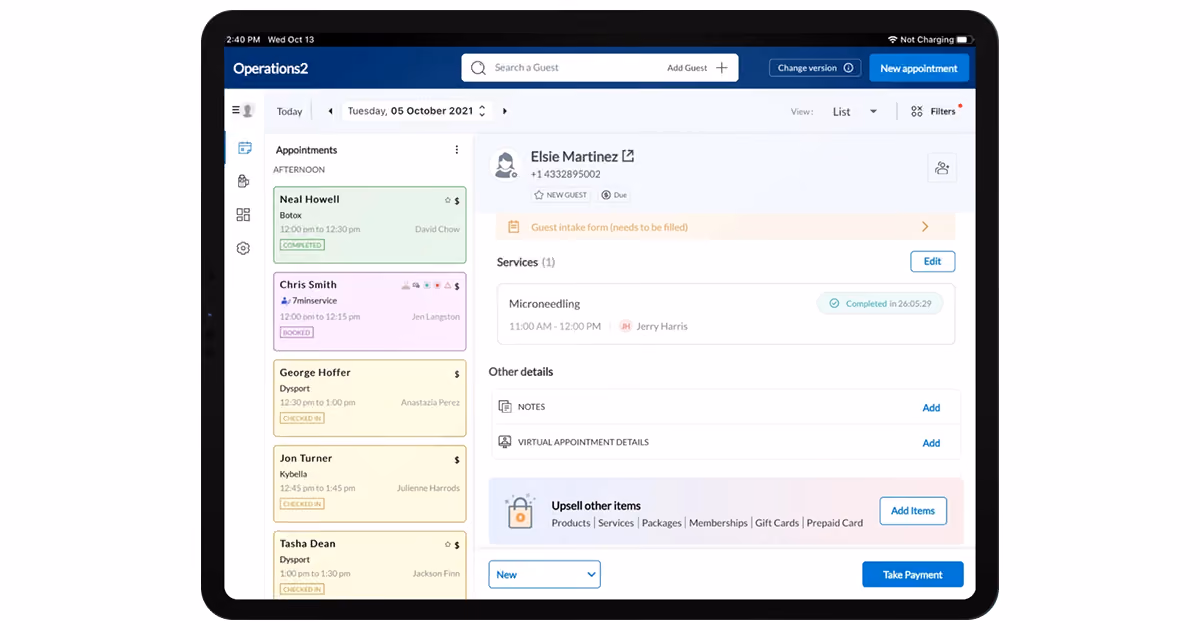The width and height of the screenshot is (1200, 630).
Task: Open the dashboard grid sidebar icon
Action: pos(243,214)
